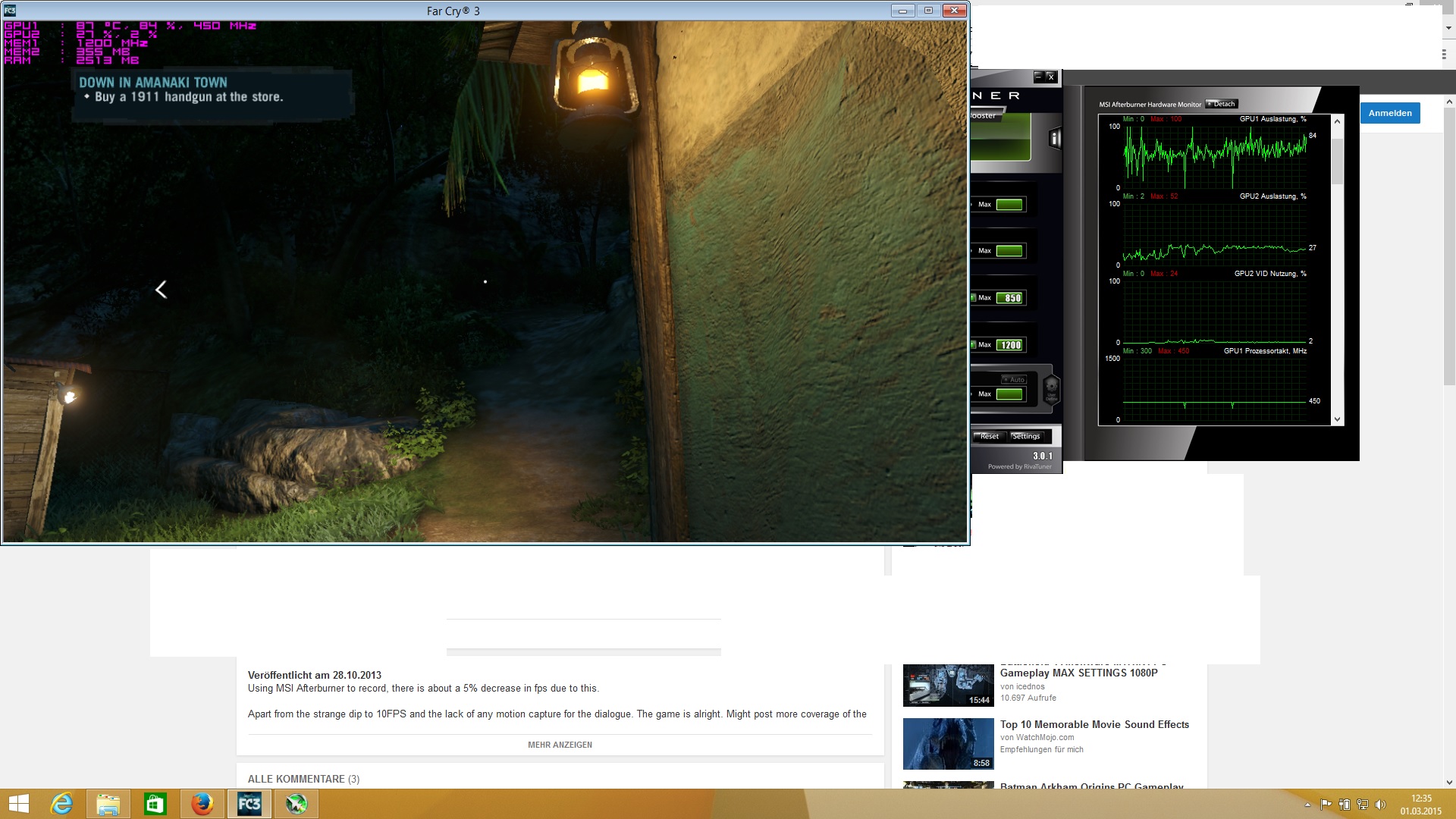Click the second Max value field

(1009, 251)
